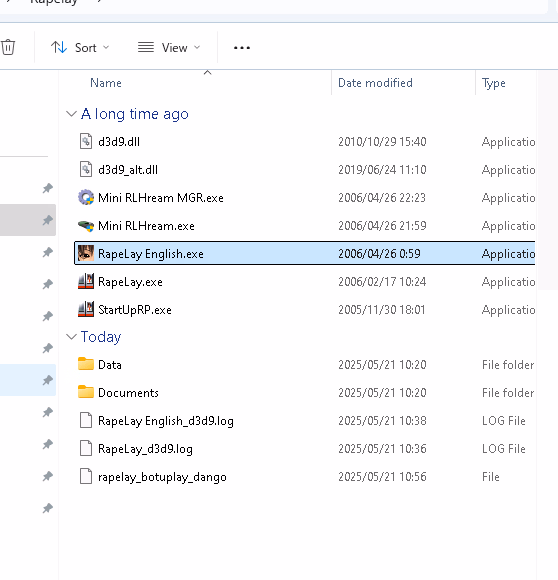This screenshot has height=580, width=558.
Task: Click the date 2005/11/30 18:01
Action: pos(382,310)
